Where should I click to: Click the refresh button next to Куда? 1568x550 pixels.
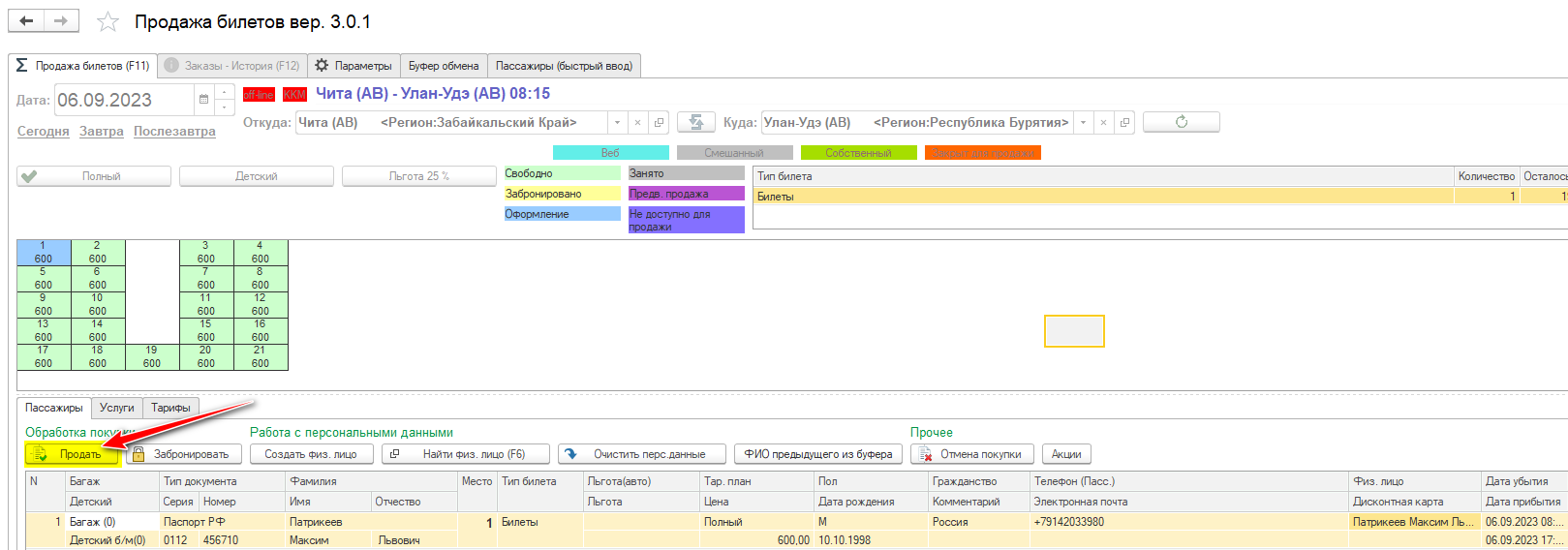[1181, 122]
